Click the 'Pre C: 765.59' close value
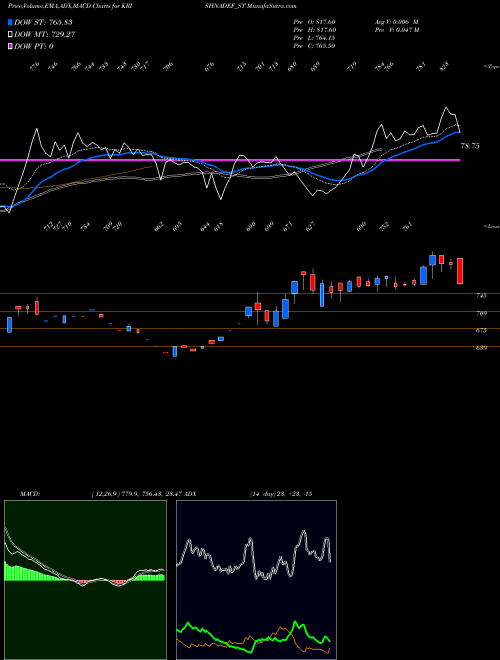500x660 pixels. coord(314,46)
